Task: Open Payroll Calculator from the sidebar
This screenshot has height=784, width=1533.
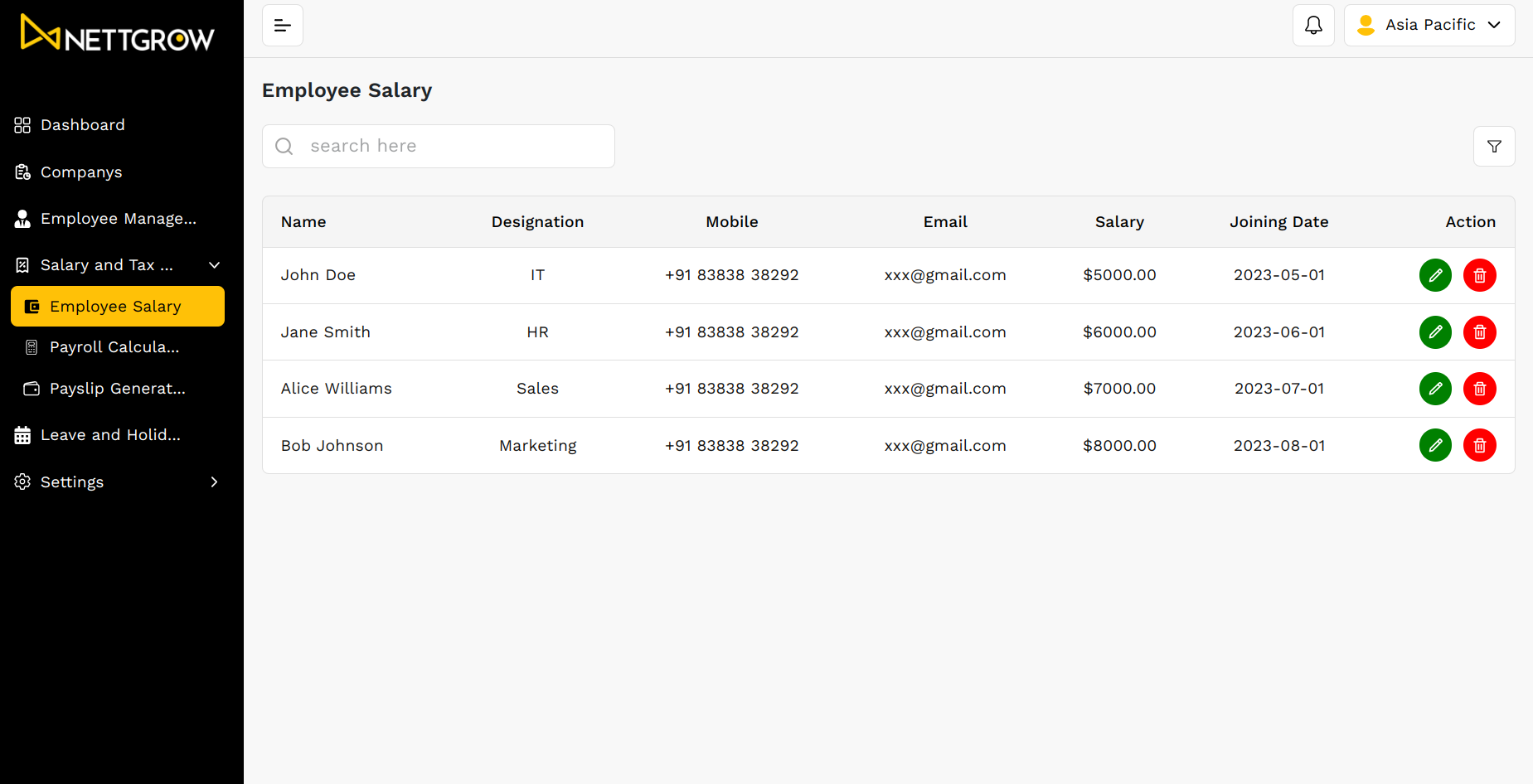Action: (114, 347)
